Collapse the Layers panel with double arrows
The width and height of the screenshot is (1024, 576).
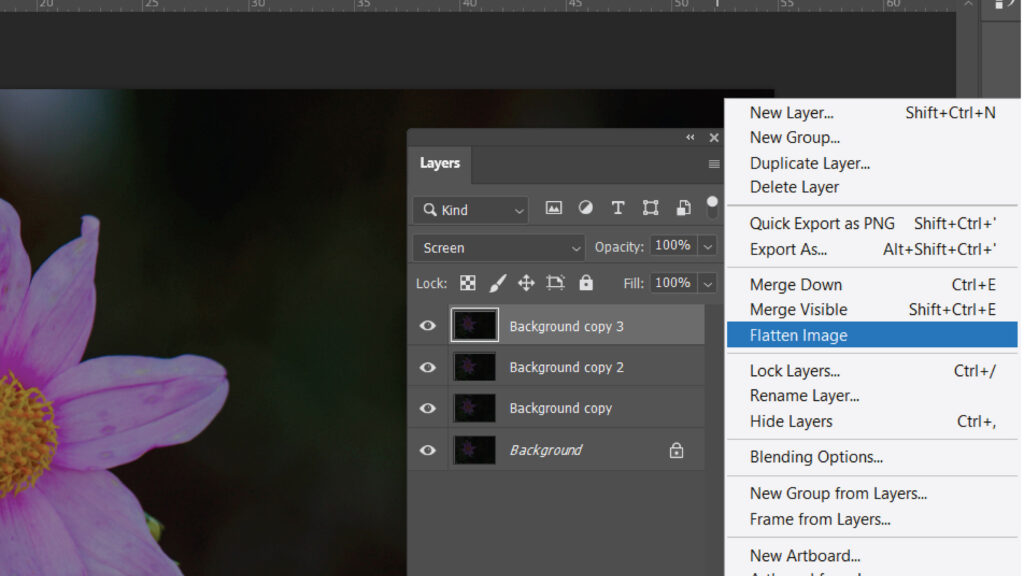(690, 137)
